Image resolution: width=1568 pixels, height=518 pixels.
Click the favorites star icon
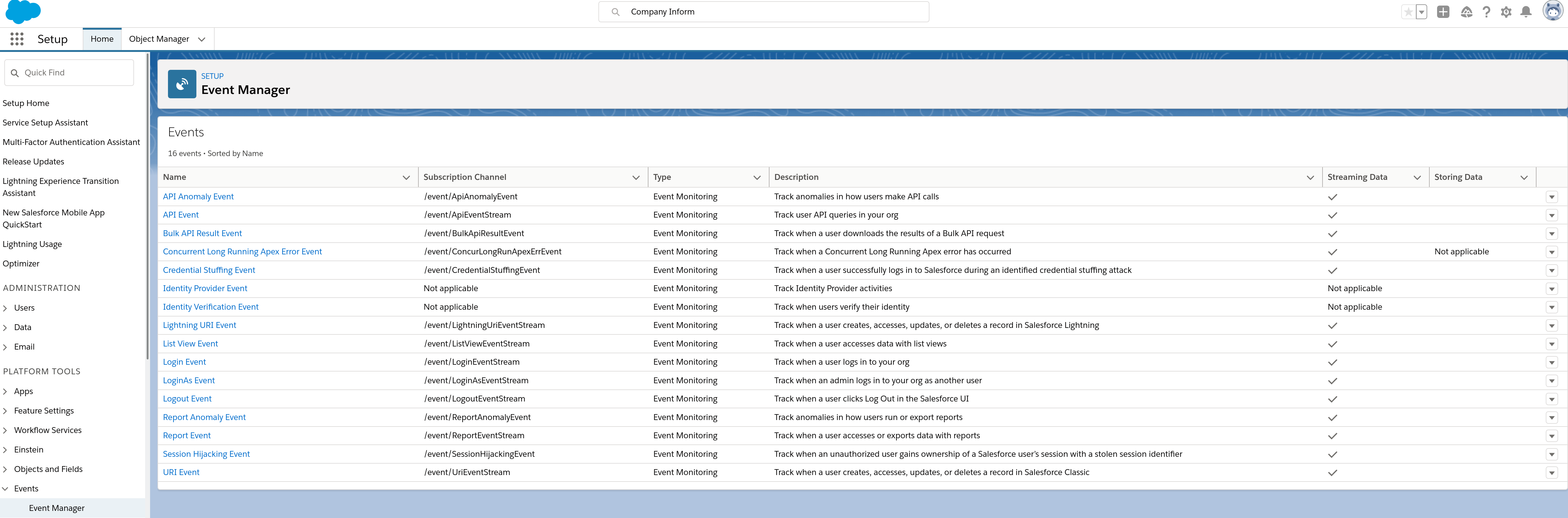tap(1409, 12)
